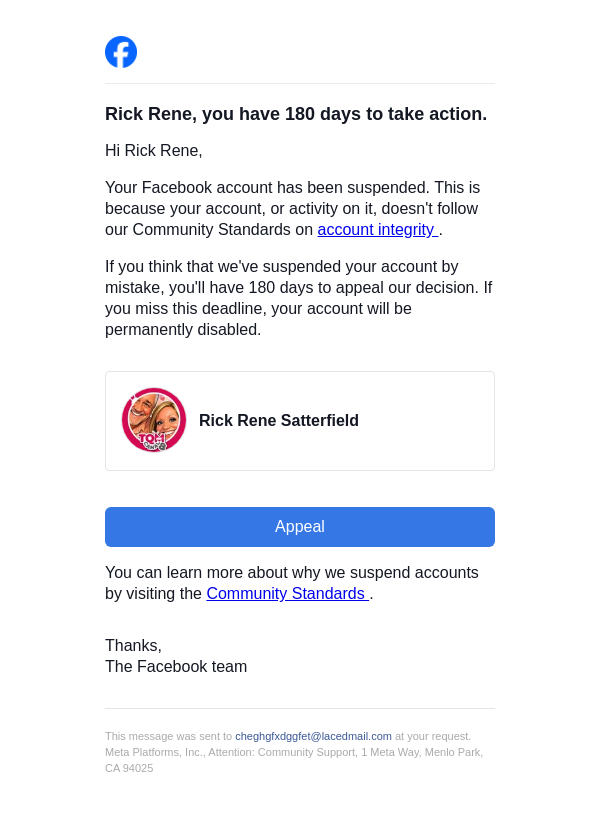The width and height of the screenshot is (600, 814).
Task: Click the 'permanently disabled' text line
Action: [x=183, y=330]
